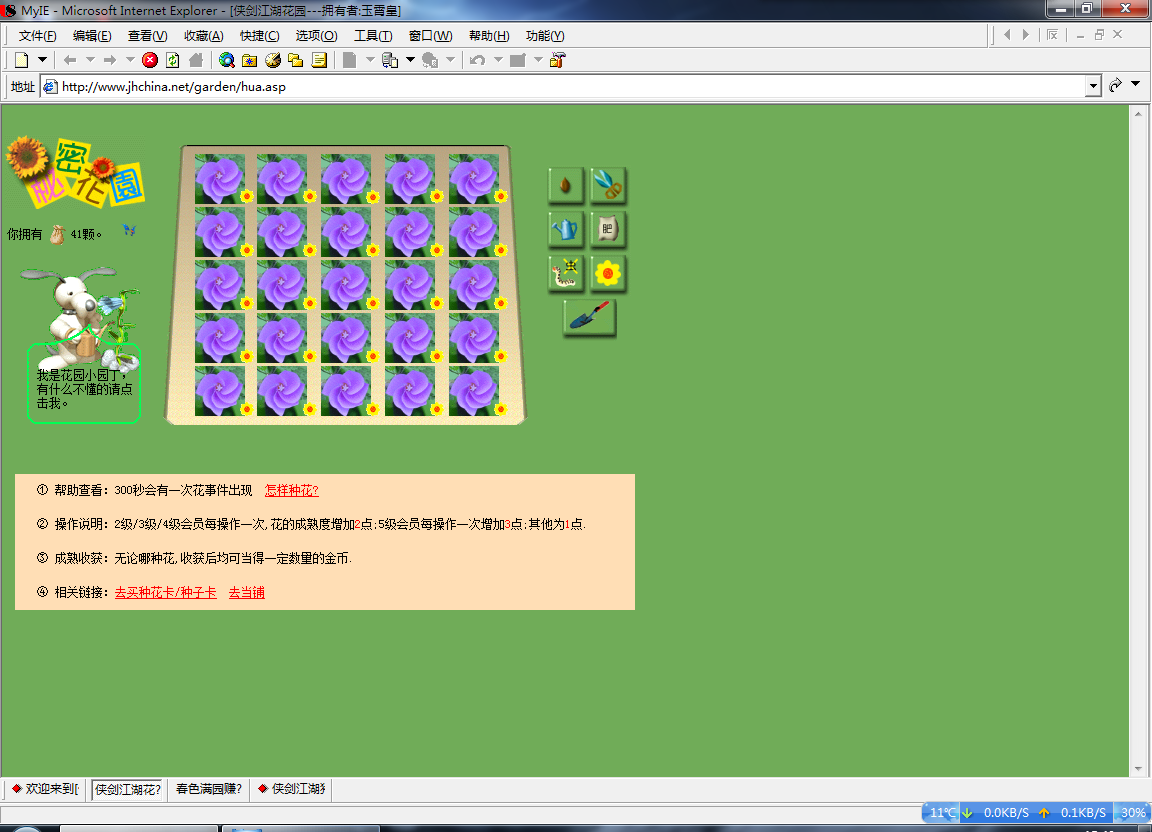
Task: Click the top-right purple flower plot
Action: point(474,179)
